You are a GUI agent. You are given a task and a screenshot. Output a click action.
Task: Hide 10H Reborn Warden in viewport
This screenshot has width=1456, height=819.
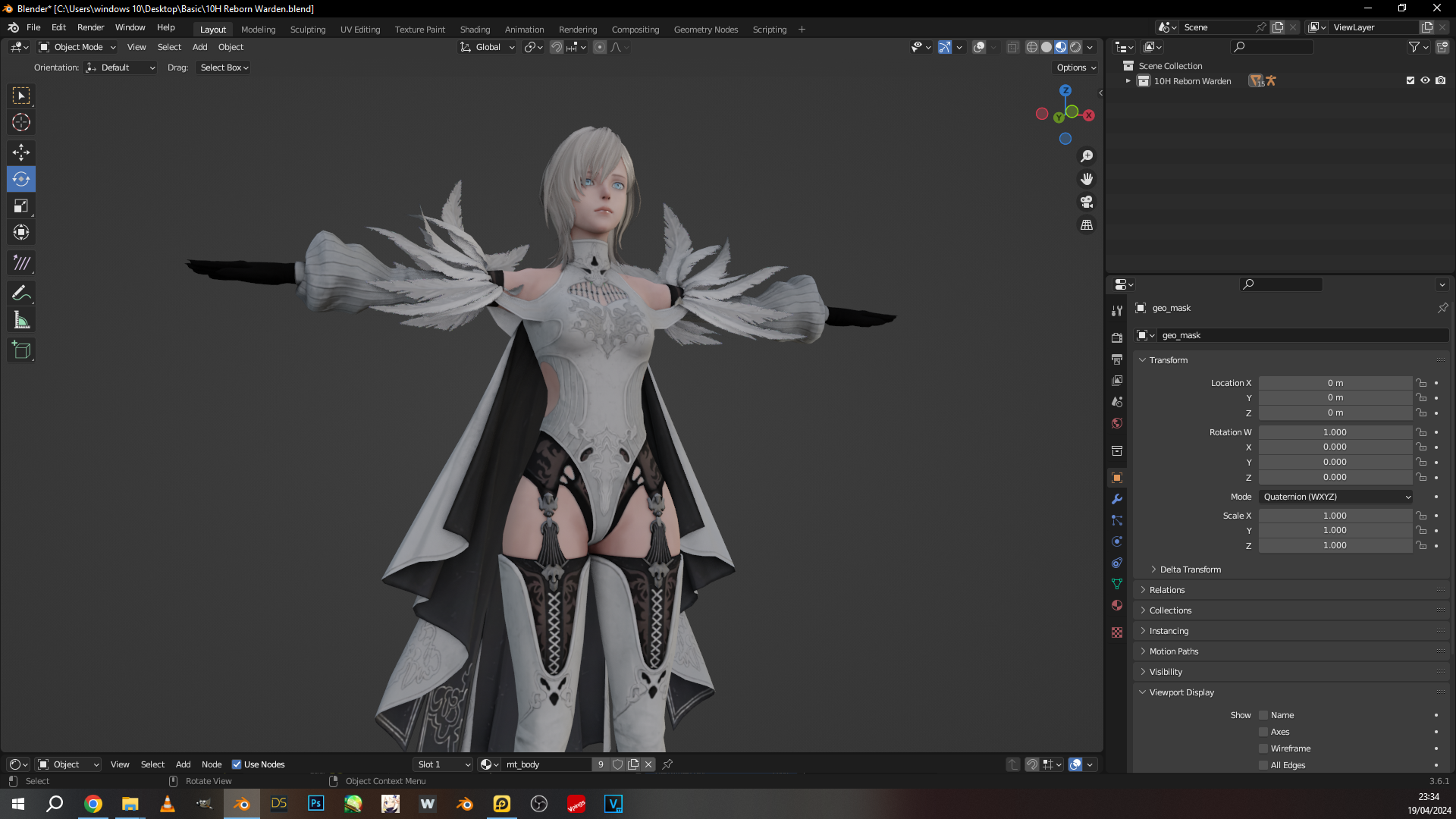pos(1426,80)
